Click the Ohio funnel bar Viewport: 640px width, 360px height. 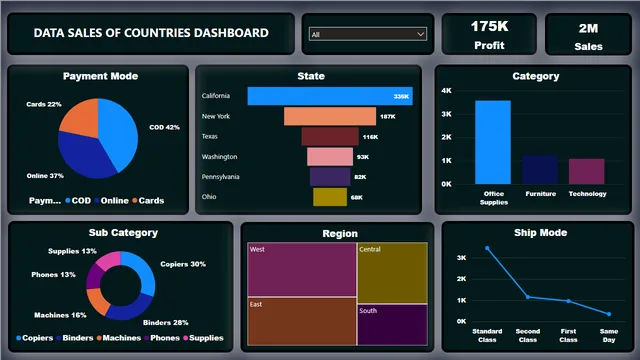[330, 197]
